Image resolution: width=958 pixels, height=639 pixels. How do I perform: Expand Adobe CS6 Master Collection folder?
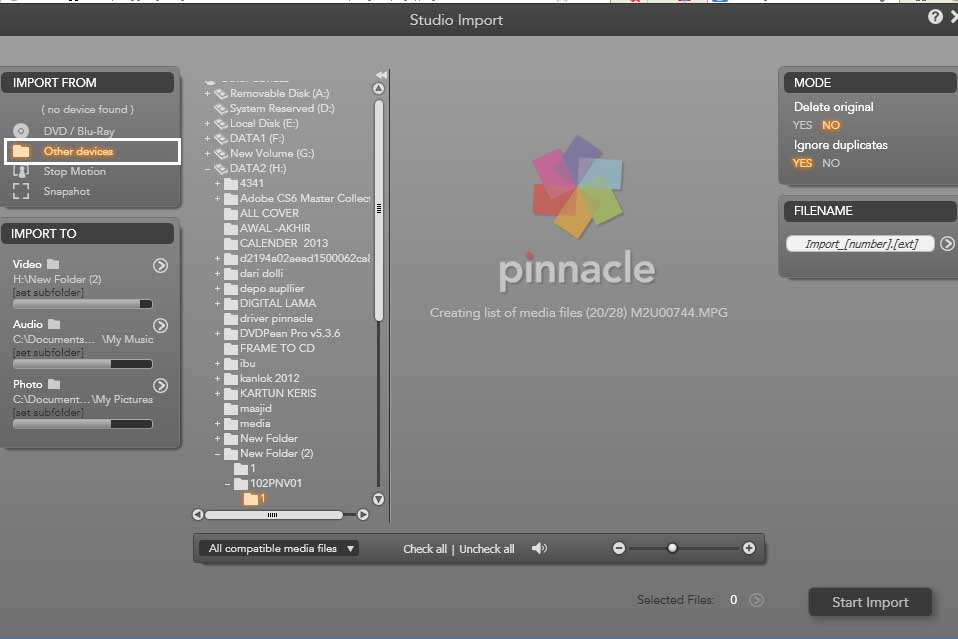pyautogui.click(x=217, y=199)
